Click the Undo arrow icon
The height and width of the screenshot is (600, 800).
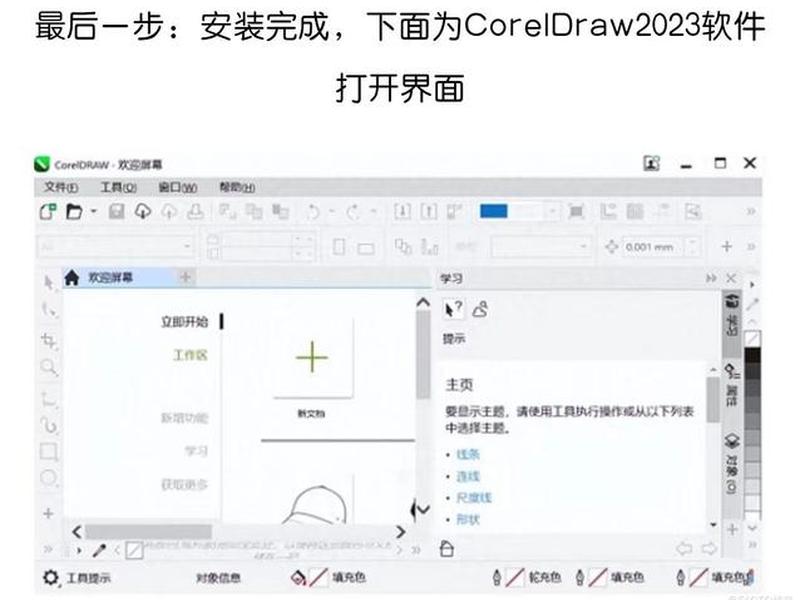click(313, 211)
